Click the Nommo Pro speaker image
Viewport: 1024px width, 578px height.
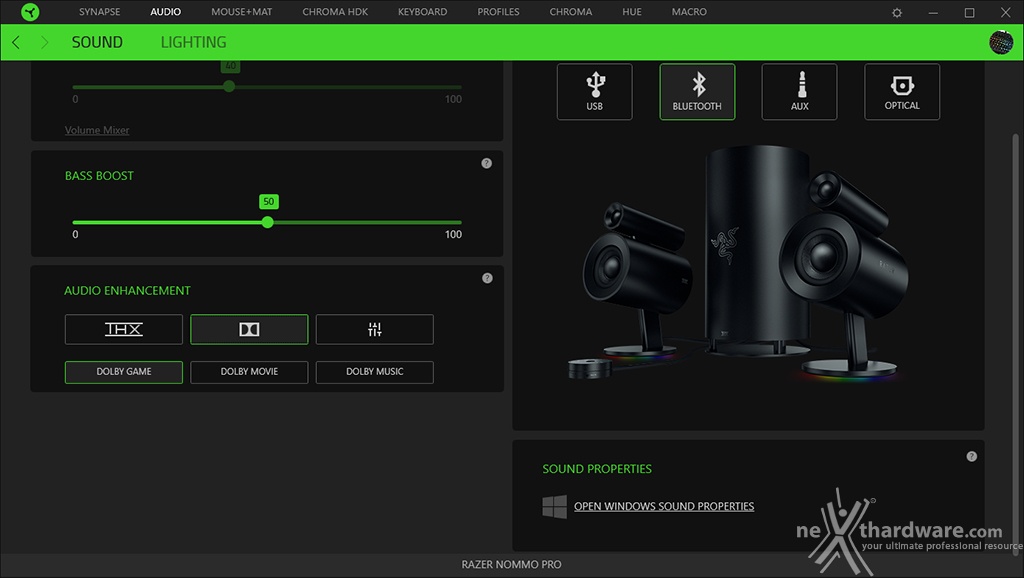[x=738, y=265]
